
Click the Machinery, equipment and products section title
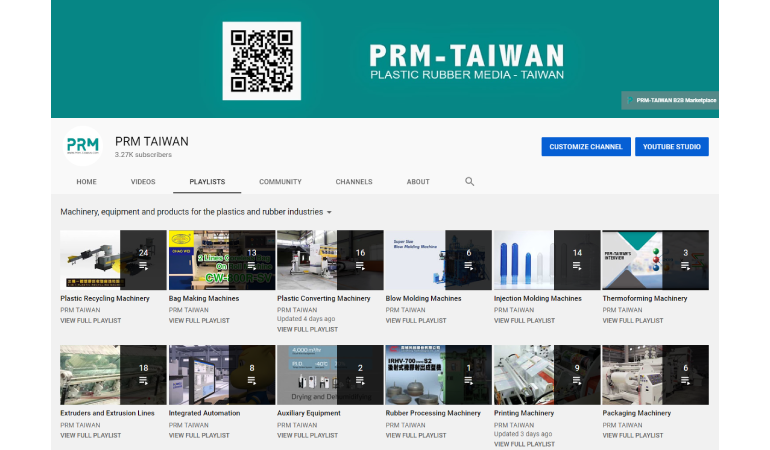point(192,212)
